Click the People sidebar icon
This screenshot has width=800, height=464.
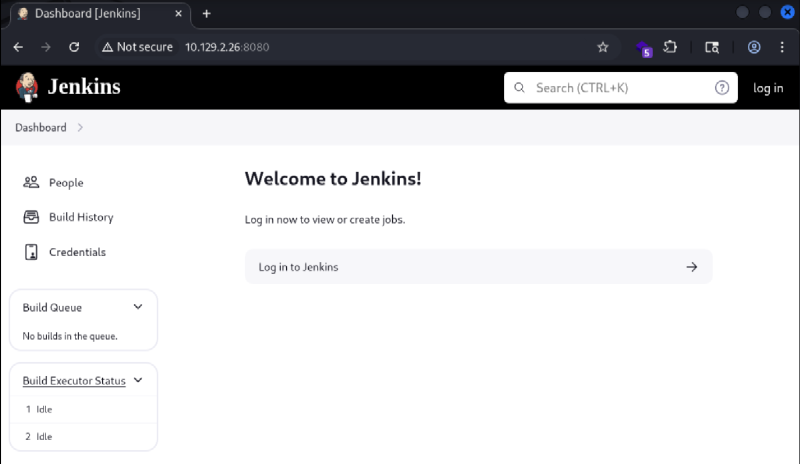click(31, 182)
